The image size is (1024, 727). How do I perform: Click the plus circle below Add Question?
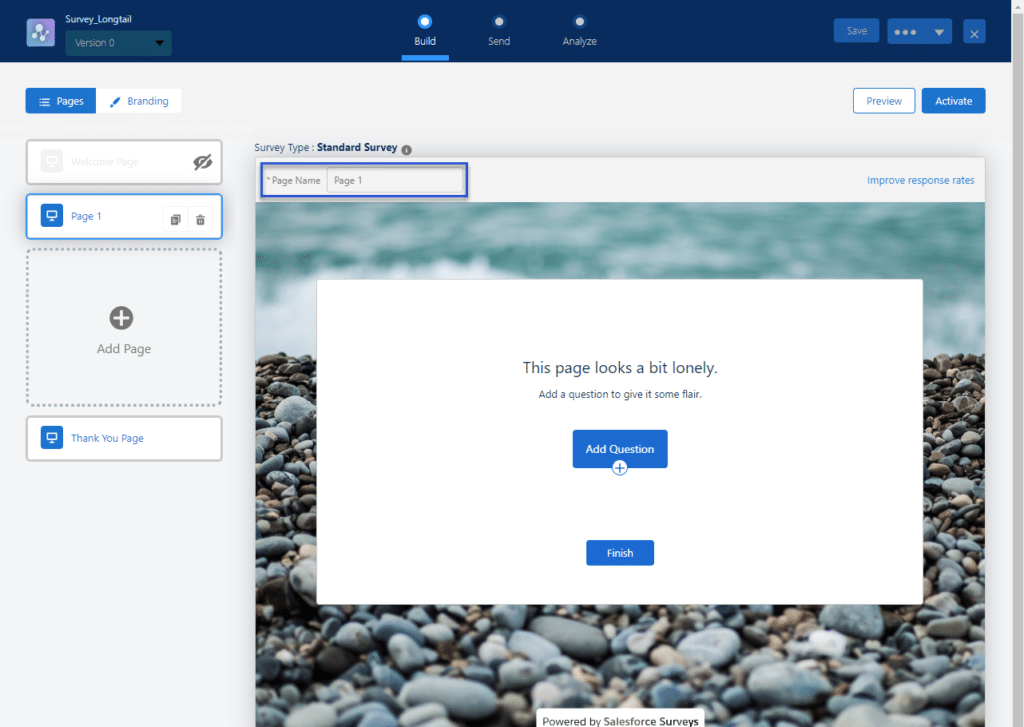tap(620, 468)
